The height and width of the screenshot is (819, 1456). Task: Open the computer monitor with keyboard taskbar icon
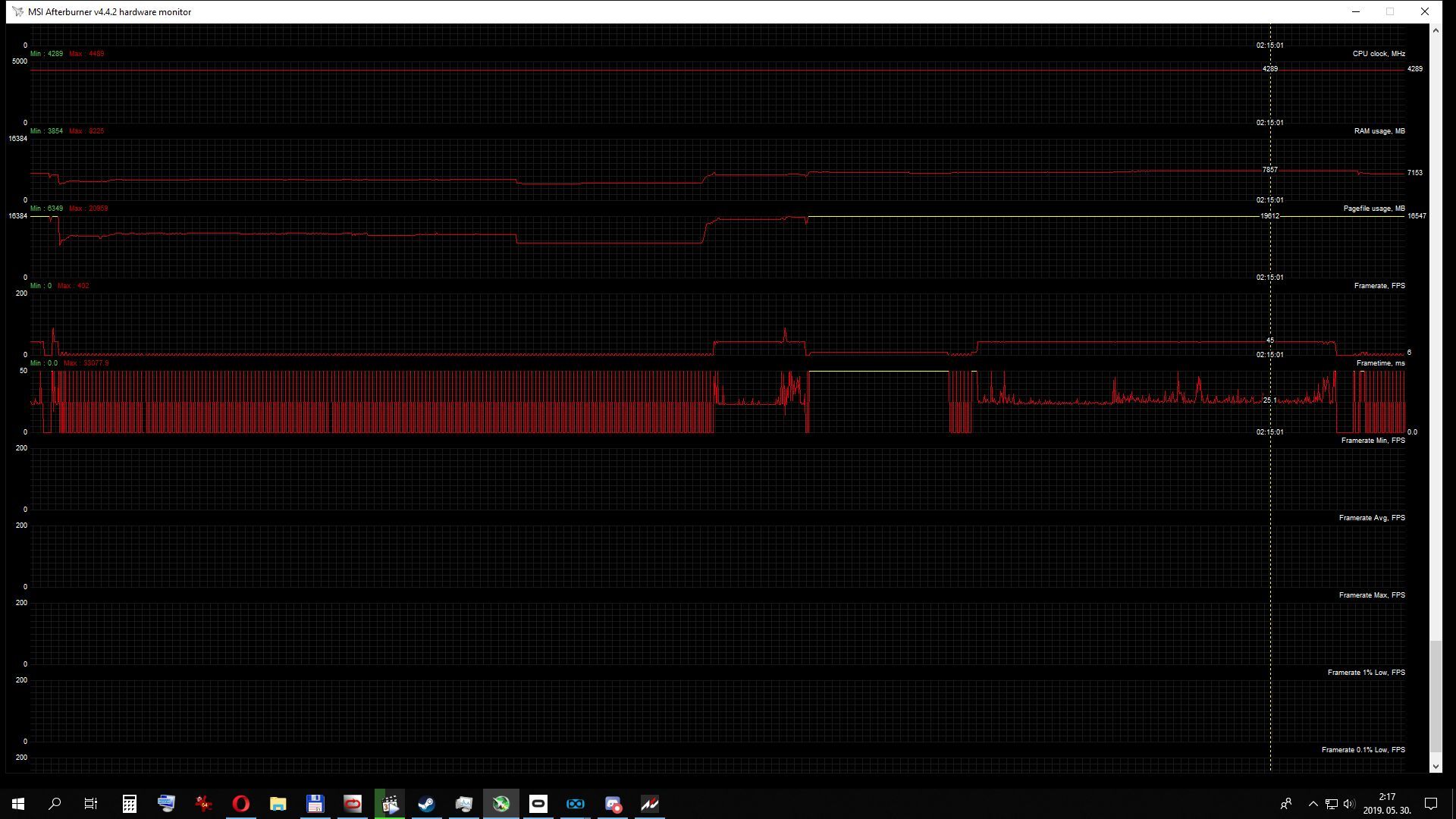[167, 804]
